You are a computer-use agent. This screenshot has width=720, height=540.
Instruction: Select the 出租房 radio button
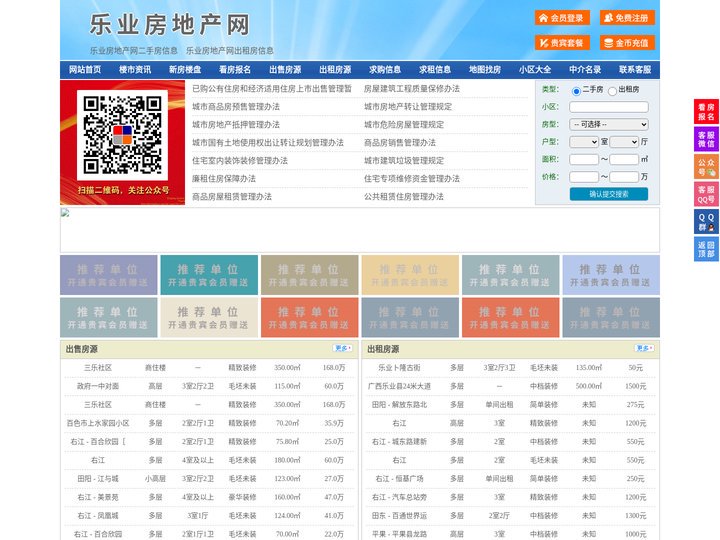tap(612, 91)
